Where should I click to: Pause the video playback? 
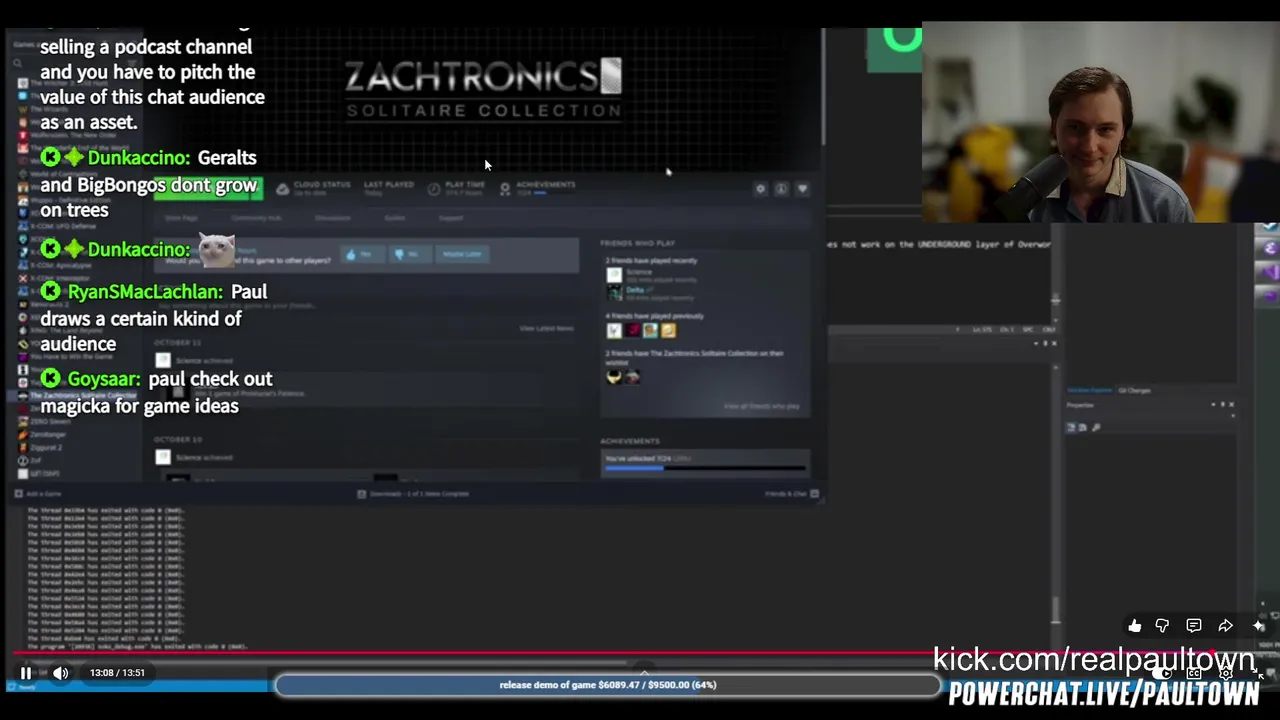pyautogui.click(x=26, y=673)
